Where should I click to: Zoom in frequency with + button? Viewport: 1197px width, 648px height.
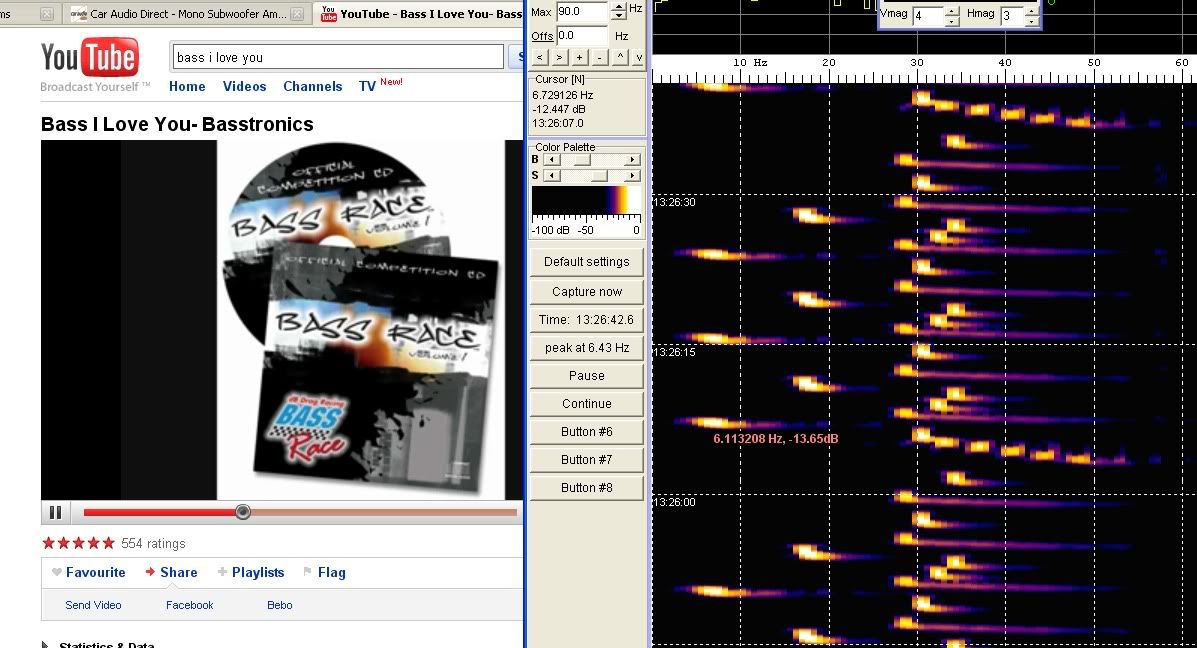point(579,57)
